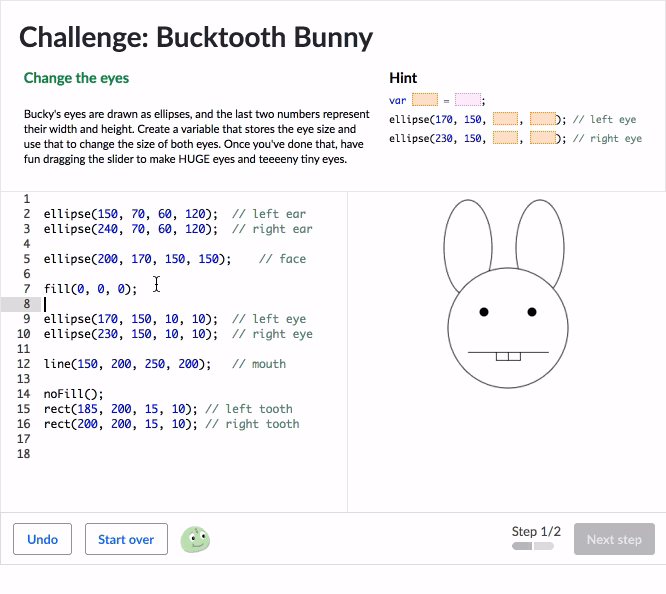666x594 pixels.
Task: Click the fill(0, 0, 0) code line
Action: coord(90,289)
